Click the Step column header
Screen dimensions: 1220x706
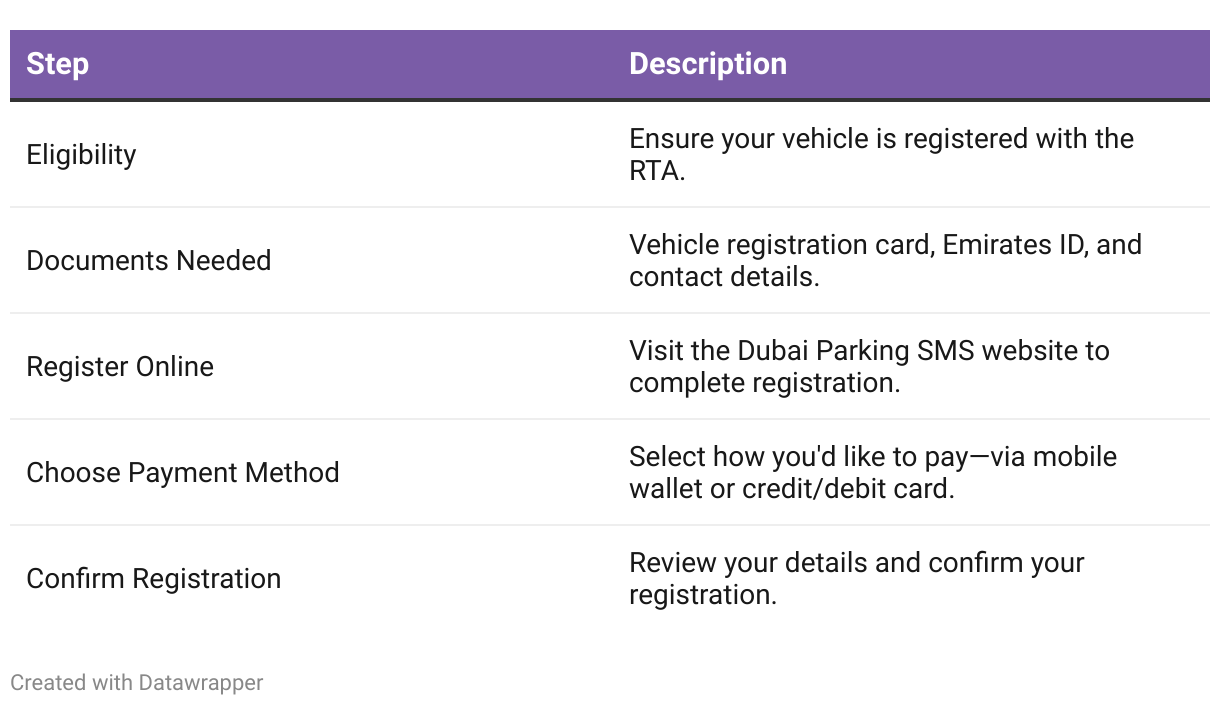(x=58, y=64)
